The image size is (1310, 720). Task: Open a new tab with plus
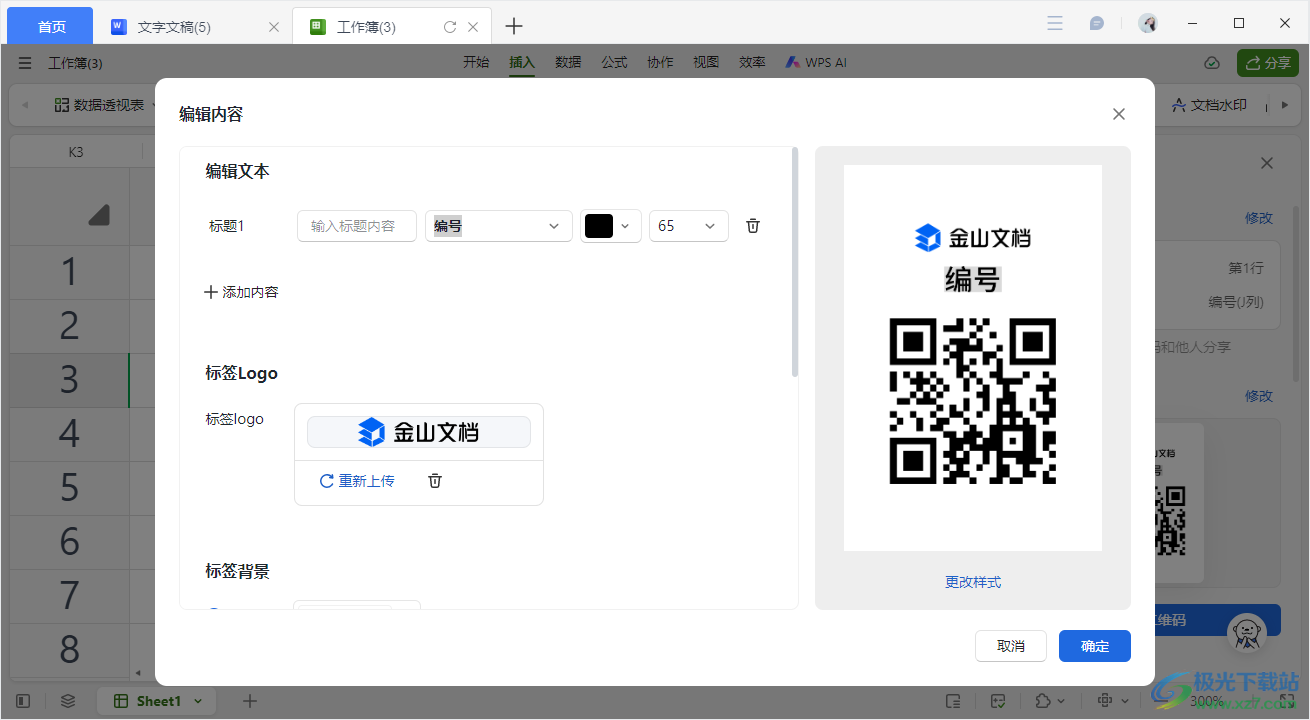(x=513, y=27)
